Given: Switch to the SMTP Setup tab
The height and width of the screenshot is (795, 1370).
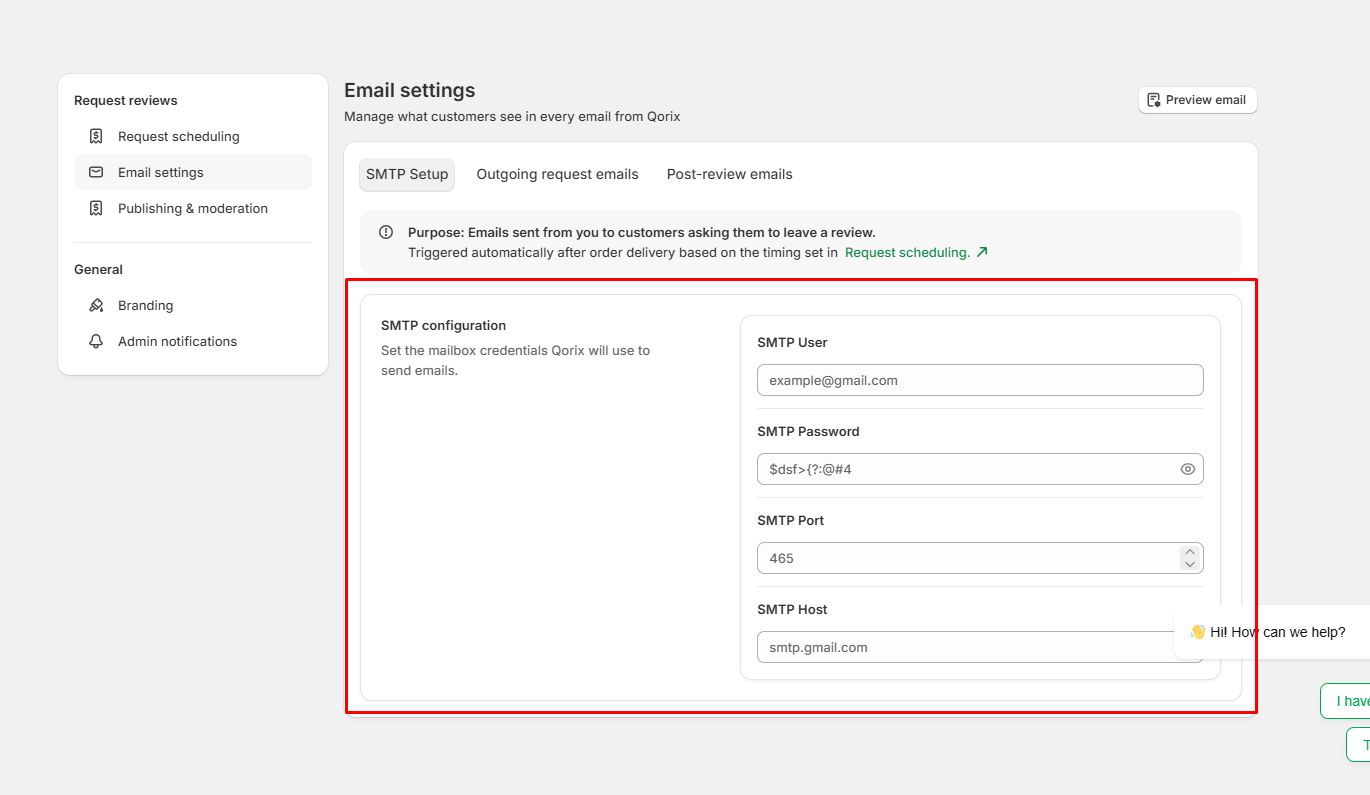Looking at the screenshot, I should 407,174.
